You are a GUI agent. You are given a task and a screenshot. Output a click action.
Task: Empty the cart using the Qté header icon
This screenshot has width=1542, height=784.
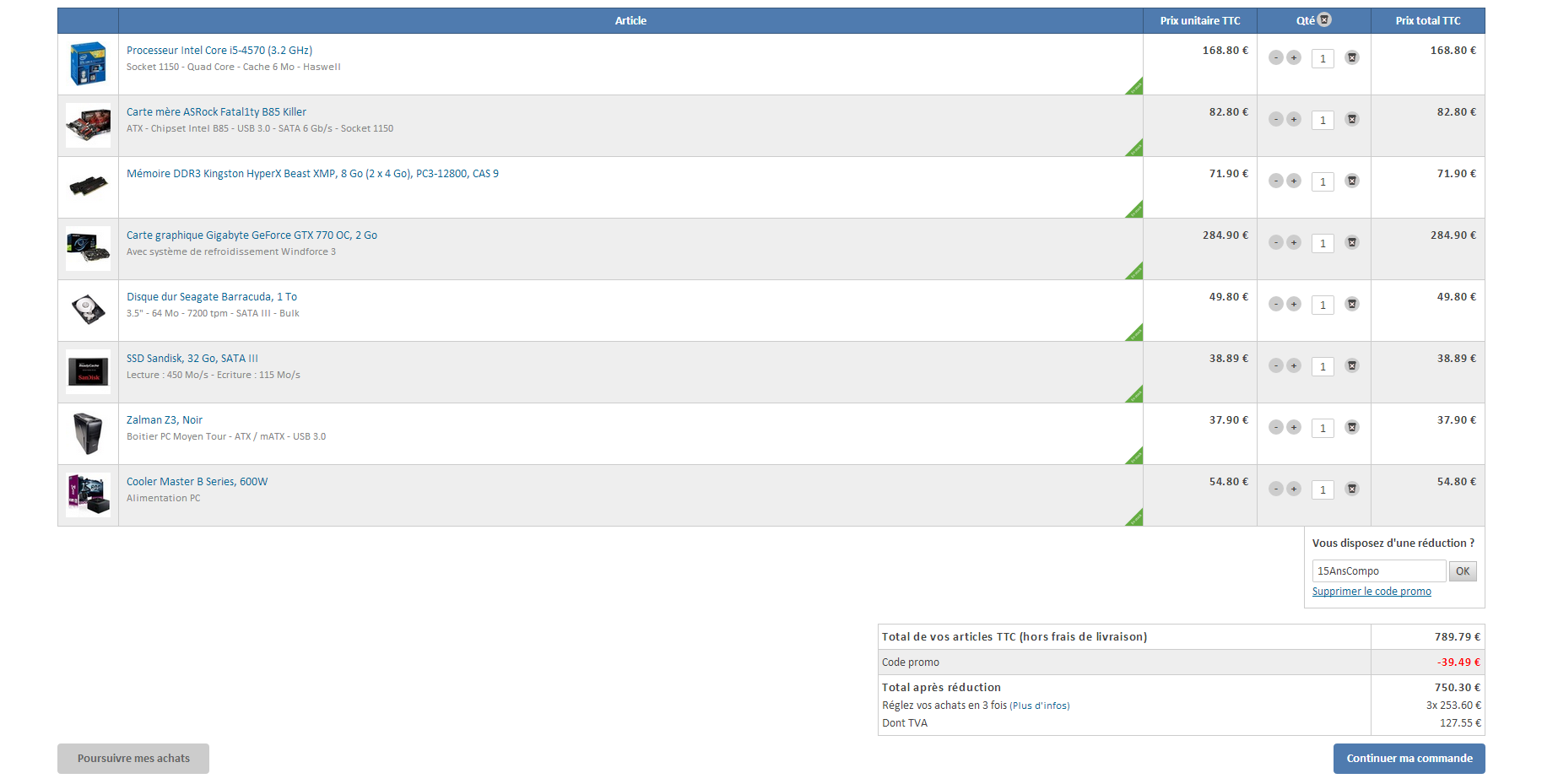click(x=1325, y=19)
